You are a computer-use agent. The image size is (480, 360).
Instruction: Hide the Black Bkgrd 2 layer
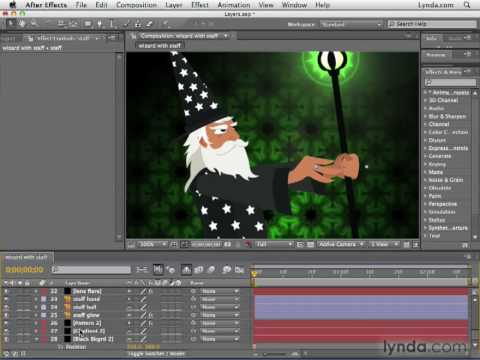coord(6,339)
